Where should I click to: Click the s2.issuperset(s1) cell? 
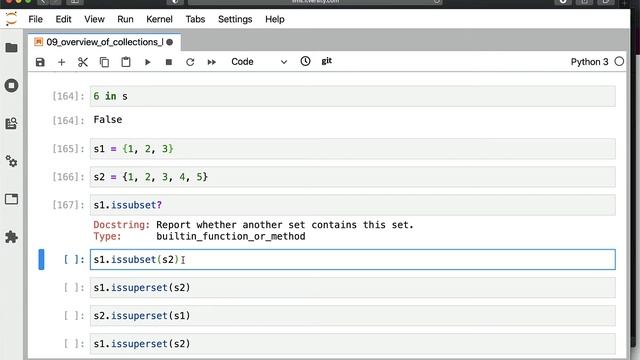[x=353, y=316]
